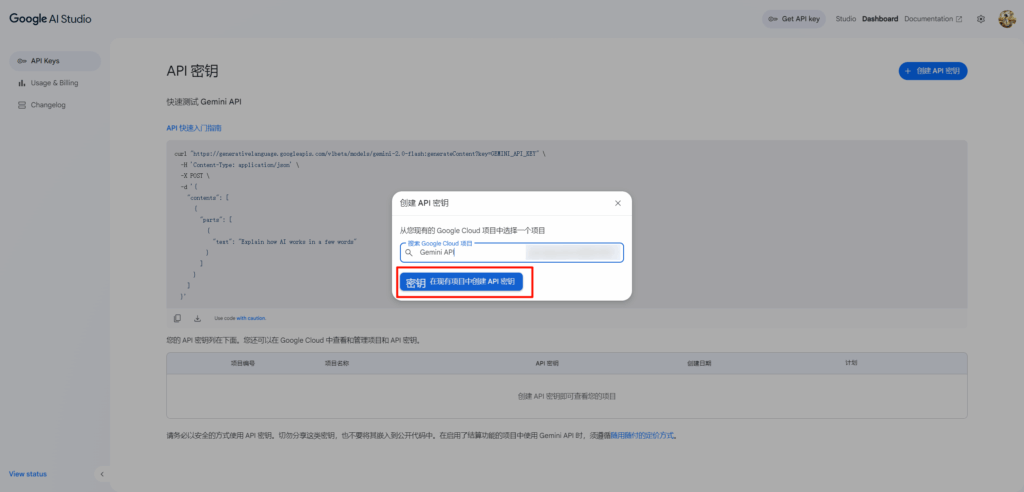The height and width of the screenshot is (492, 1024).
Task: Open the 随用随付的定价方式 link
Action: [x=642, y=435]
